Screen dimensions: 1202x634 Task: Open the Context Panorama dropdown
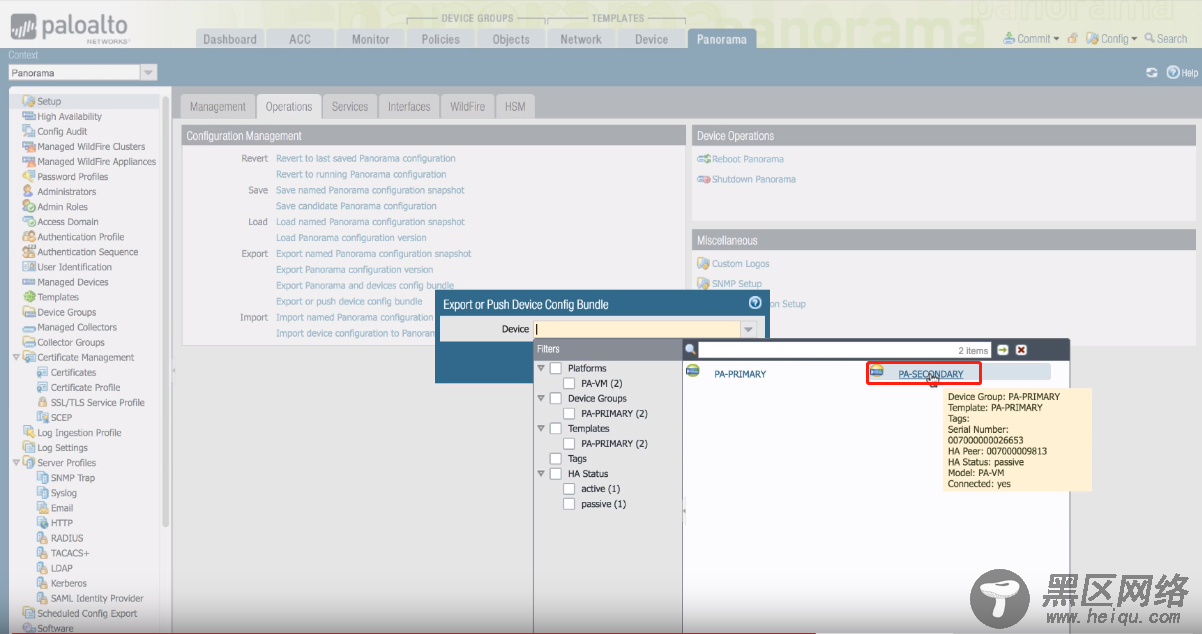[x=148, y=73]
